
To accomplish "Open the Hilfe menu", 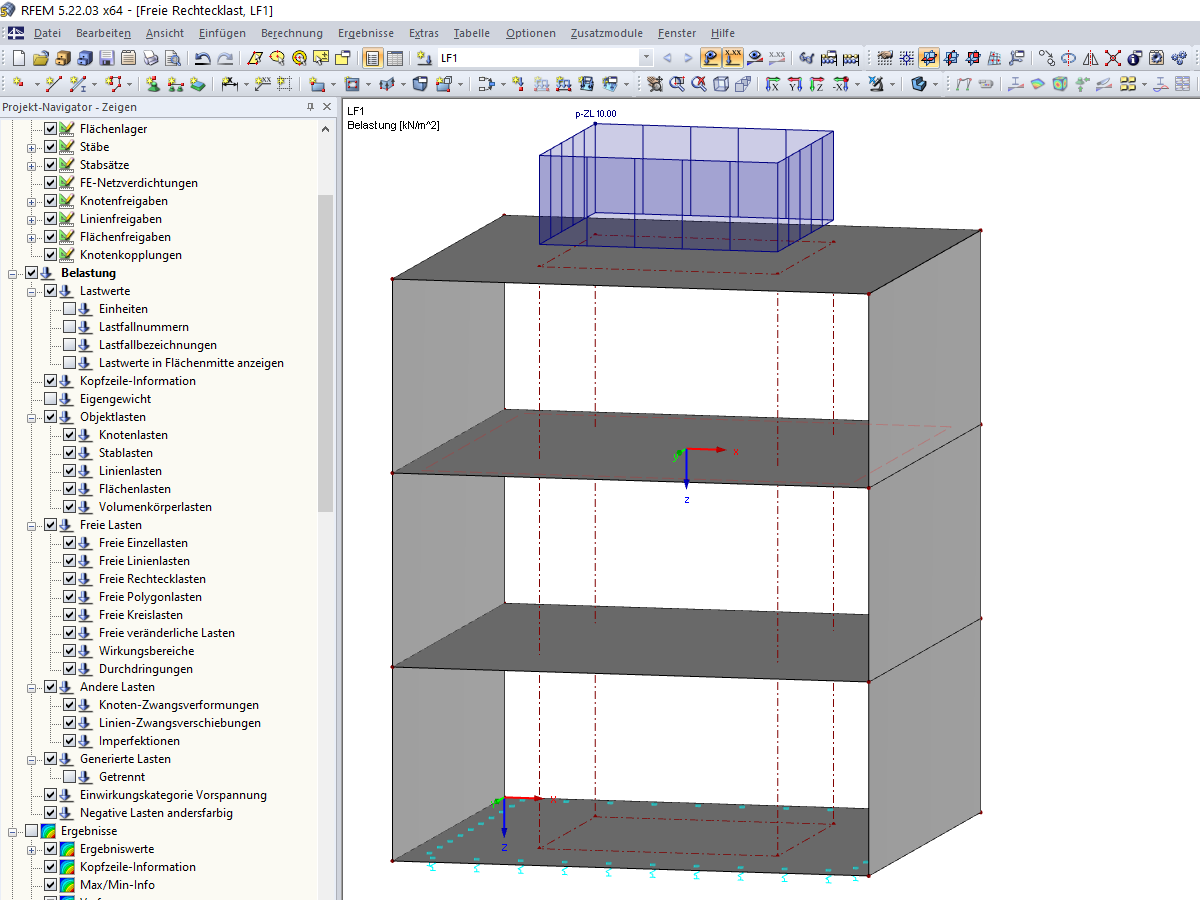I will coord(723,33).
